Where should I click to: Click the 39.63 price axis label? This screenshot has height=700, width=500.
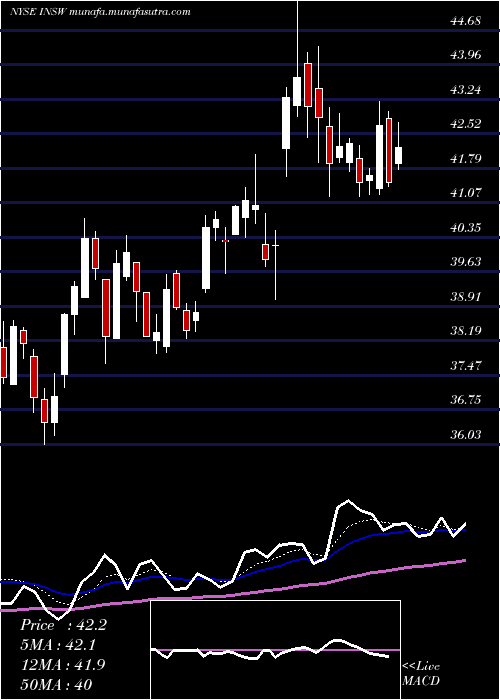465,262
